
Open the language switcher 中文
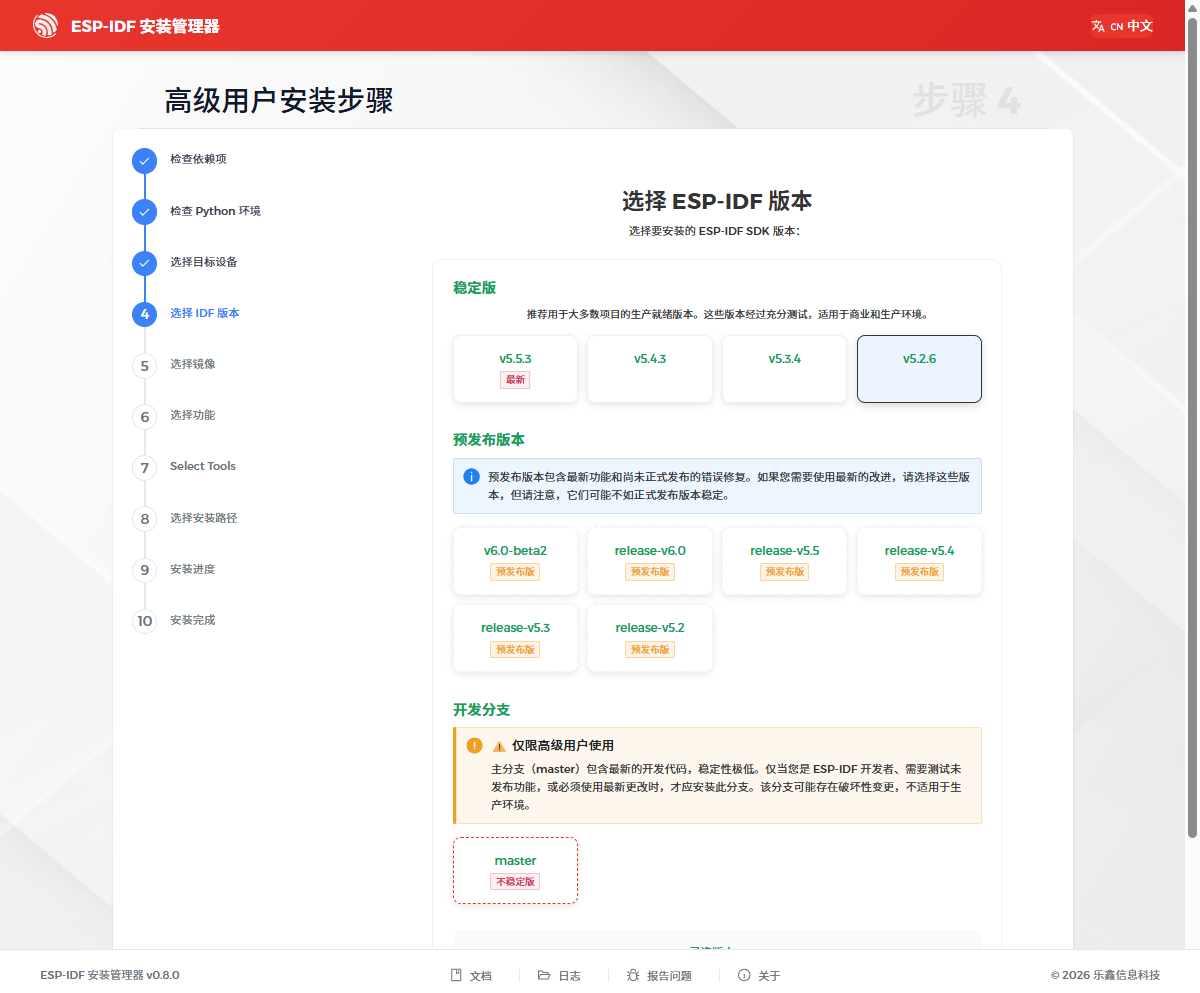1123,26
